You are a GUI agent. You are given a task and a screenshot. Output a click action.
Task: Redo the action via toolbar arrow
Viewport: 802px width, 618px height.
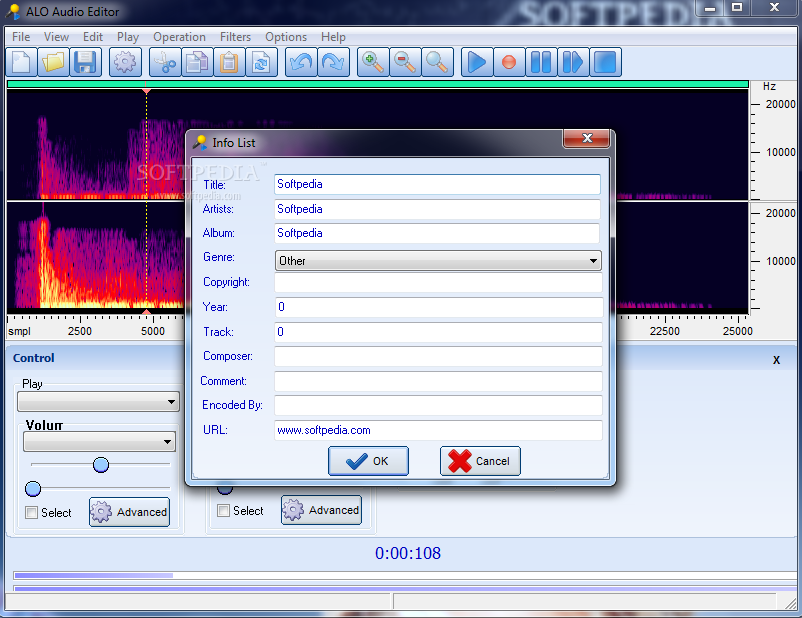click(333, 62)
